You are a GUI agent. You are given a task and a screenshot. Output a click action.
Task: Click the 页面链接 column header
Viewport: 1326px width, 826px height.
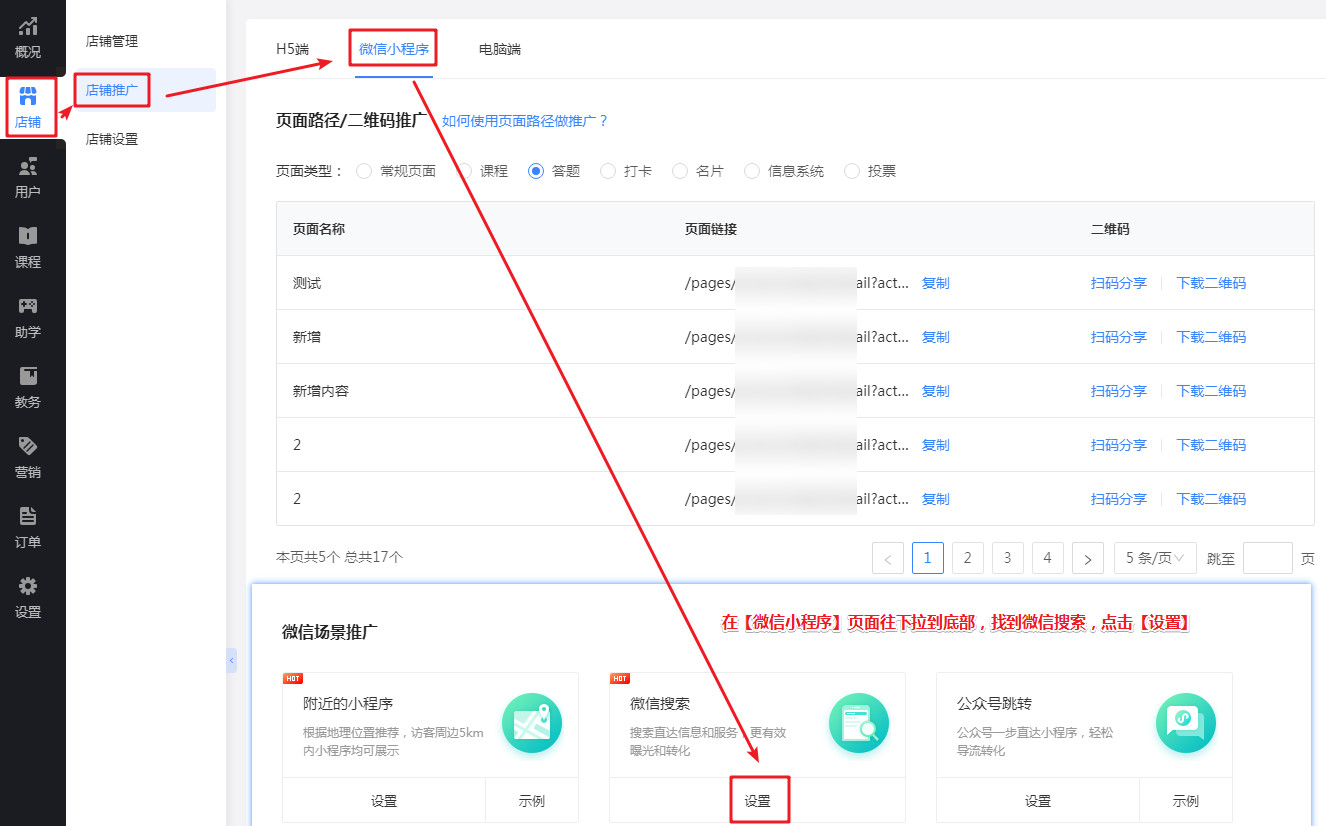(x=711, y=229)
